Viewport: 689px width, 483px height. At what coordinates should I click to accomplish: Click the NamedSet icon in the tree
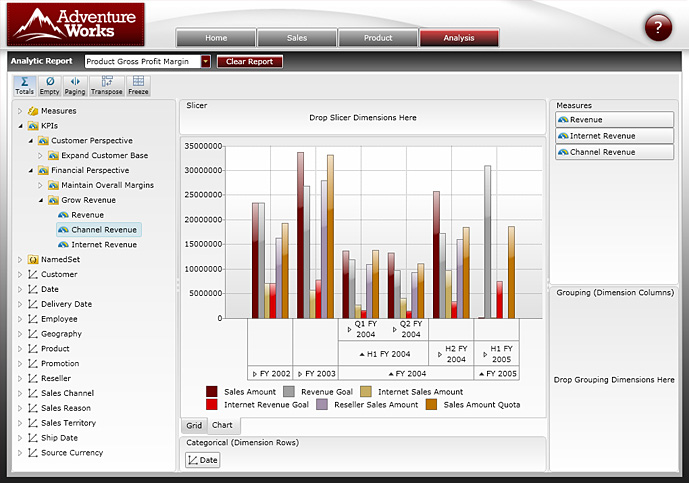pos(33,259)
